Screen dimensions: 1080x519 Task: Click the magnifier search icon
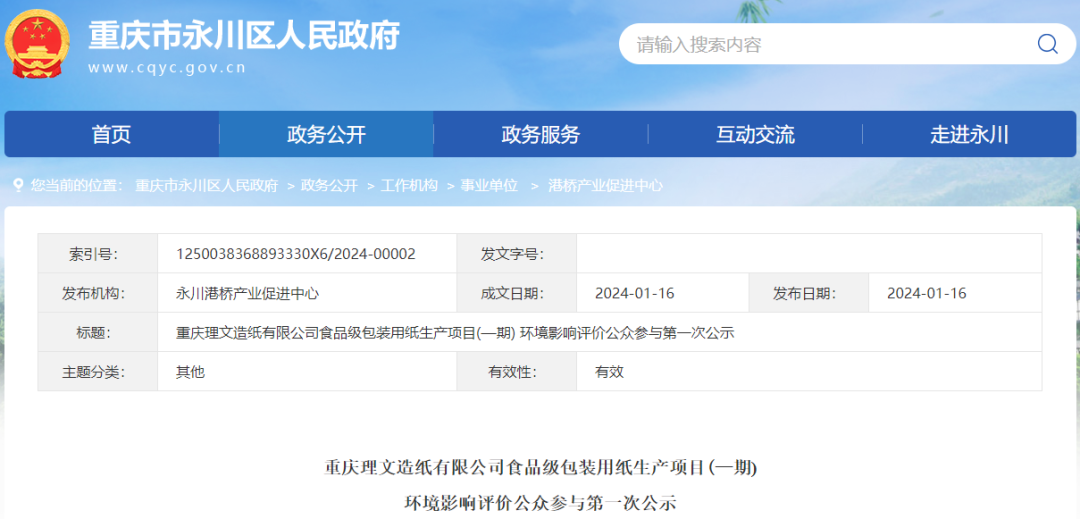click(1047, 44)
